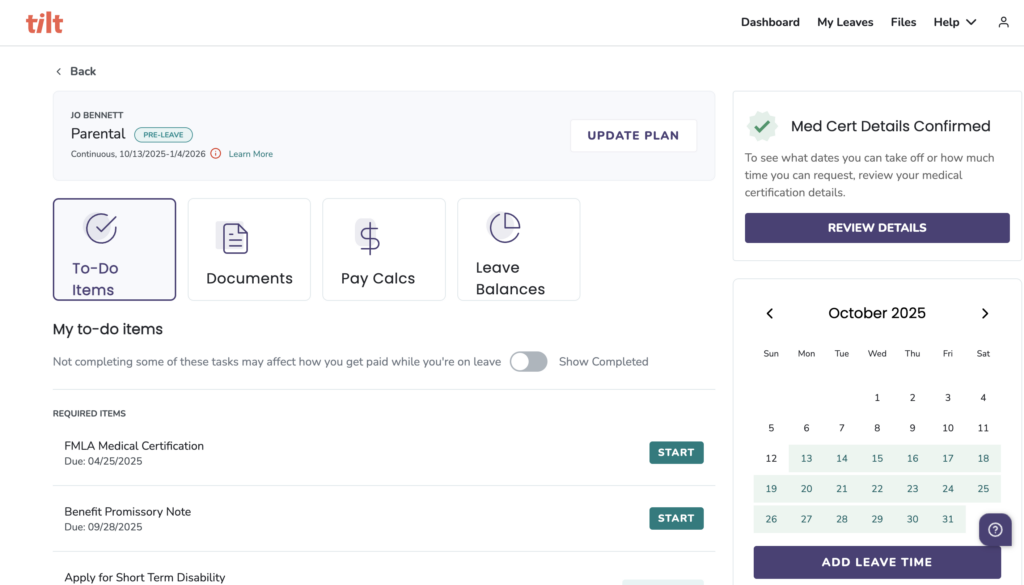The height and width of the screenshot is (585, 1024).
Task: Go to previous calendar month
Action: tap(770, 313)
